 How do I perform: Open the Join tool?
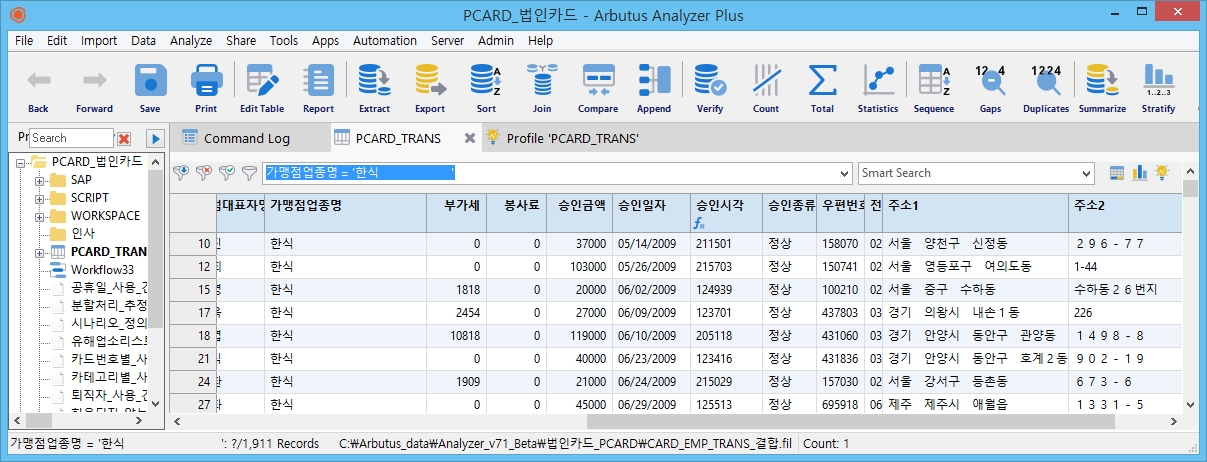pyautogui.click(x=542, y=88)
